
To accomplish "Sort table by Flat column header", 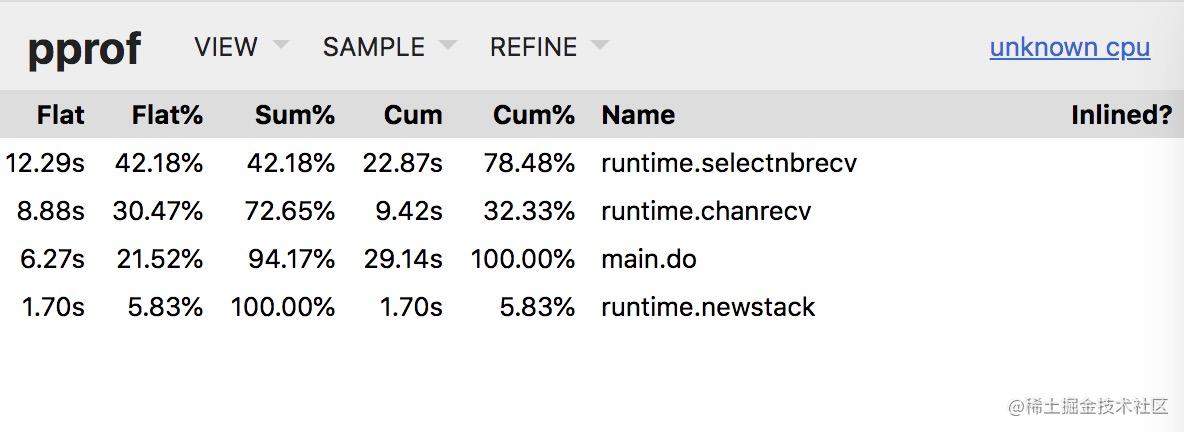I will click(x=60, y=115).
